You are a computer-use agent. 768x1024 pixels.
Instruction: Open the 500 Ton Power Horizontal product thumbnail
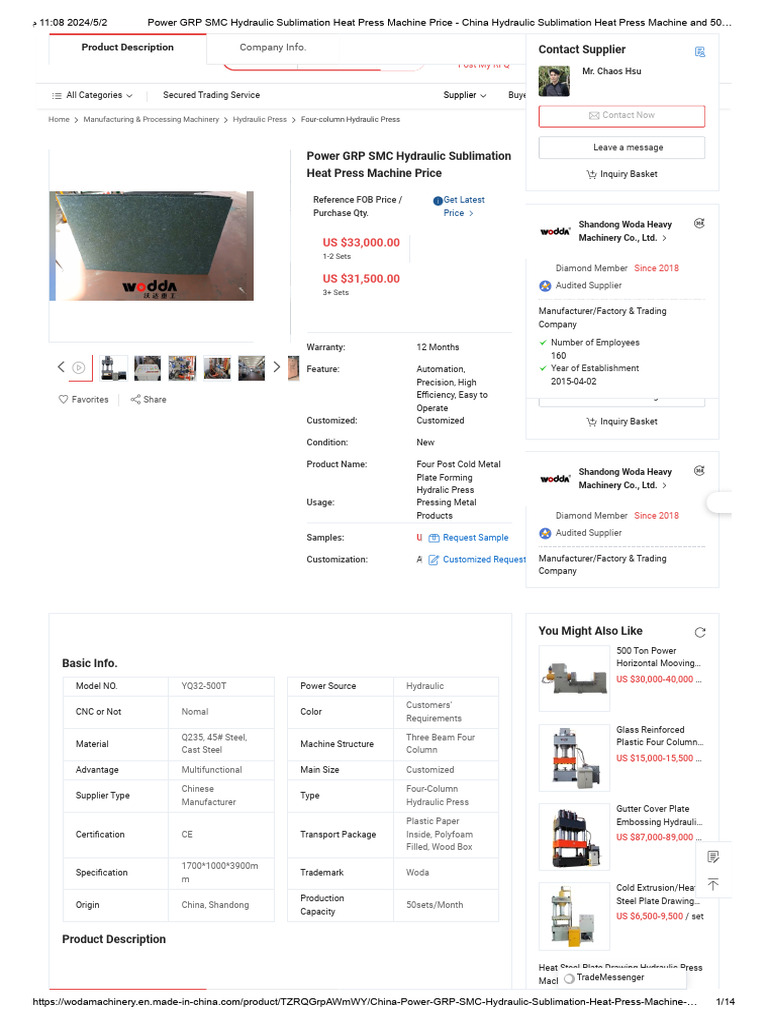[574, 679]
